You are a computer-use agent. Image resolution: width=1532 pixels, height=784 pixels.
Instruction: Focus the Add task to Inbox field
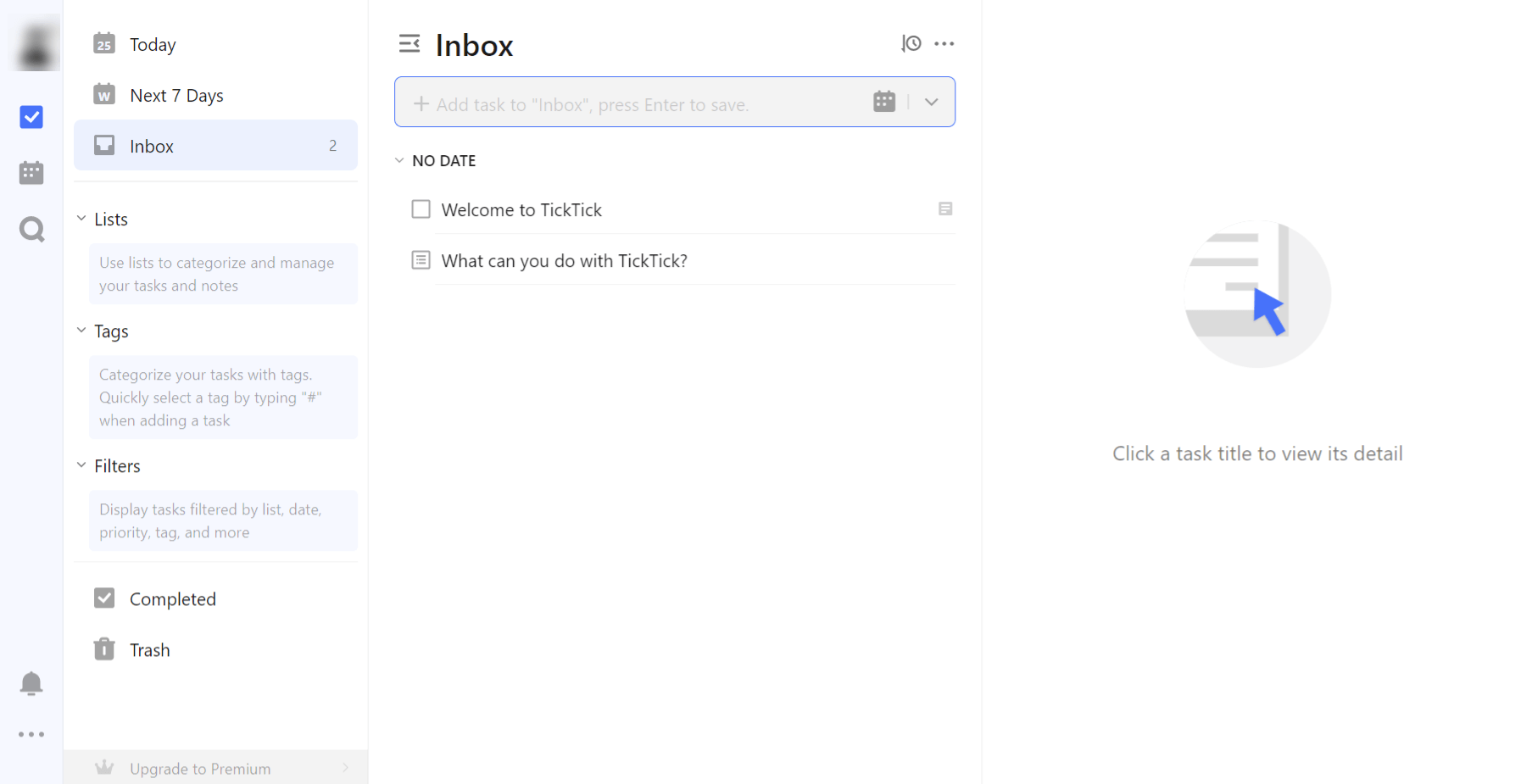pyautogui.click(x=675, y=102)
